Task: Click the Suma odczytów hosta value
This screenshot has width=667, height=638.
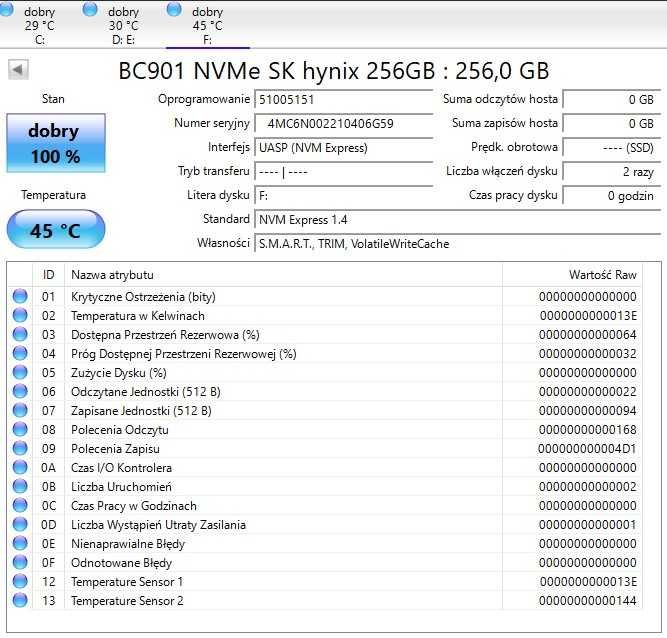Action: [x=612, y=100]
